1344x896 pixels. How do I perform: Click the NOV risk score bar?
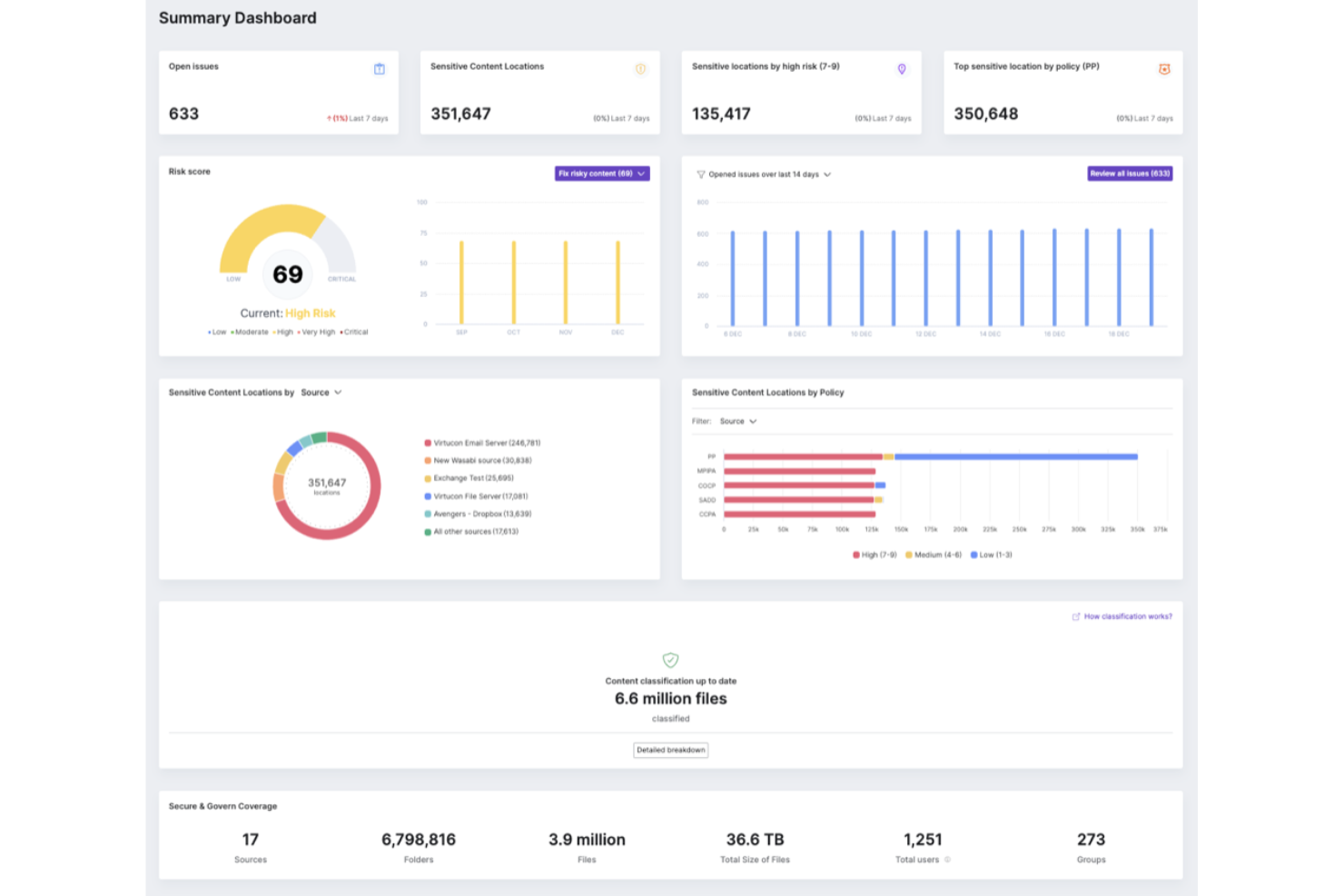(566, 282)
